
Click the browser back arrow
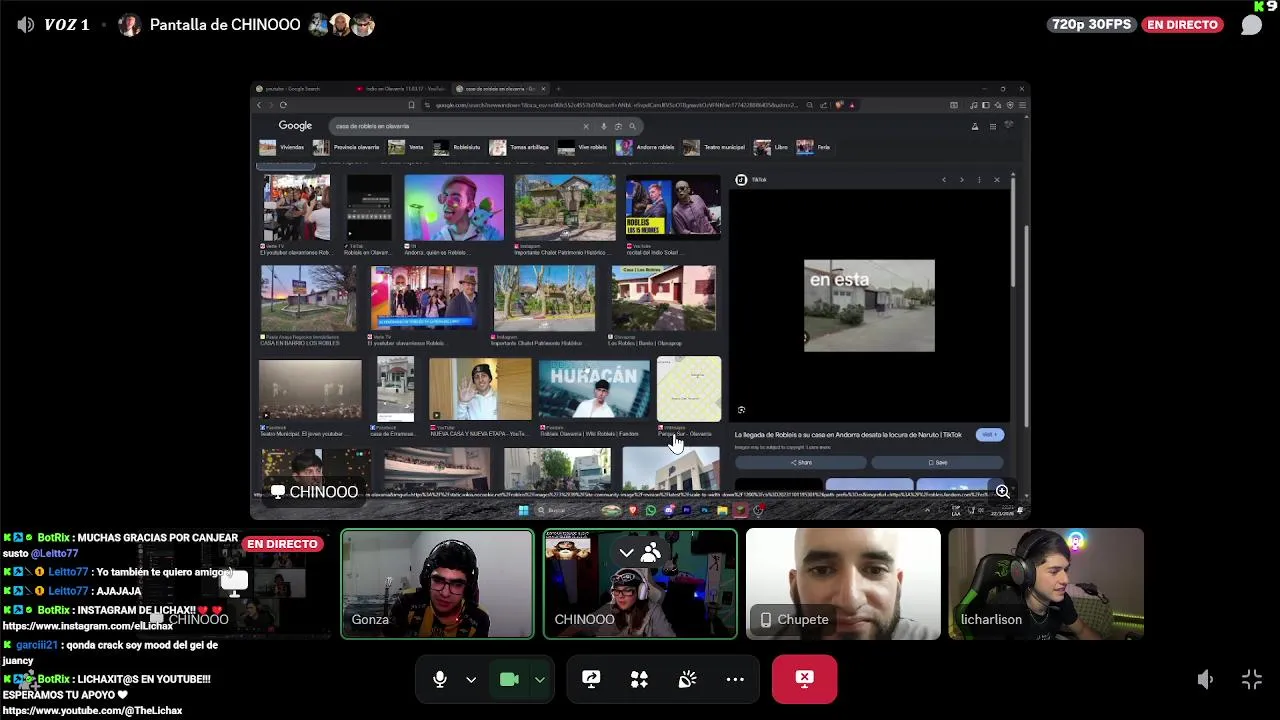[x=259, y=105]
